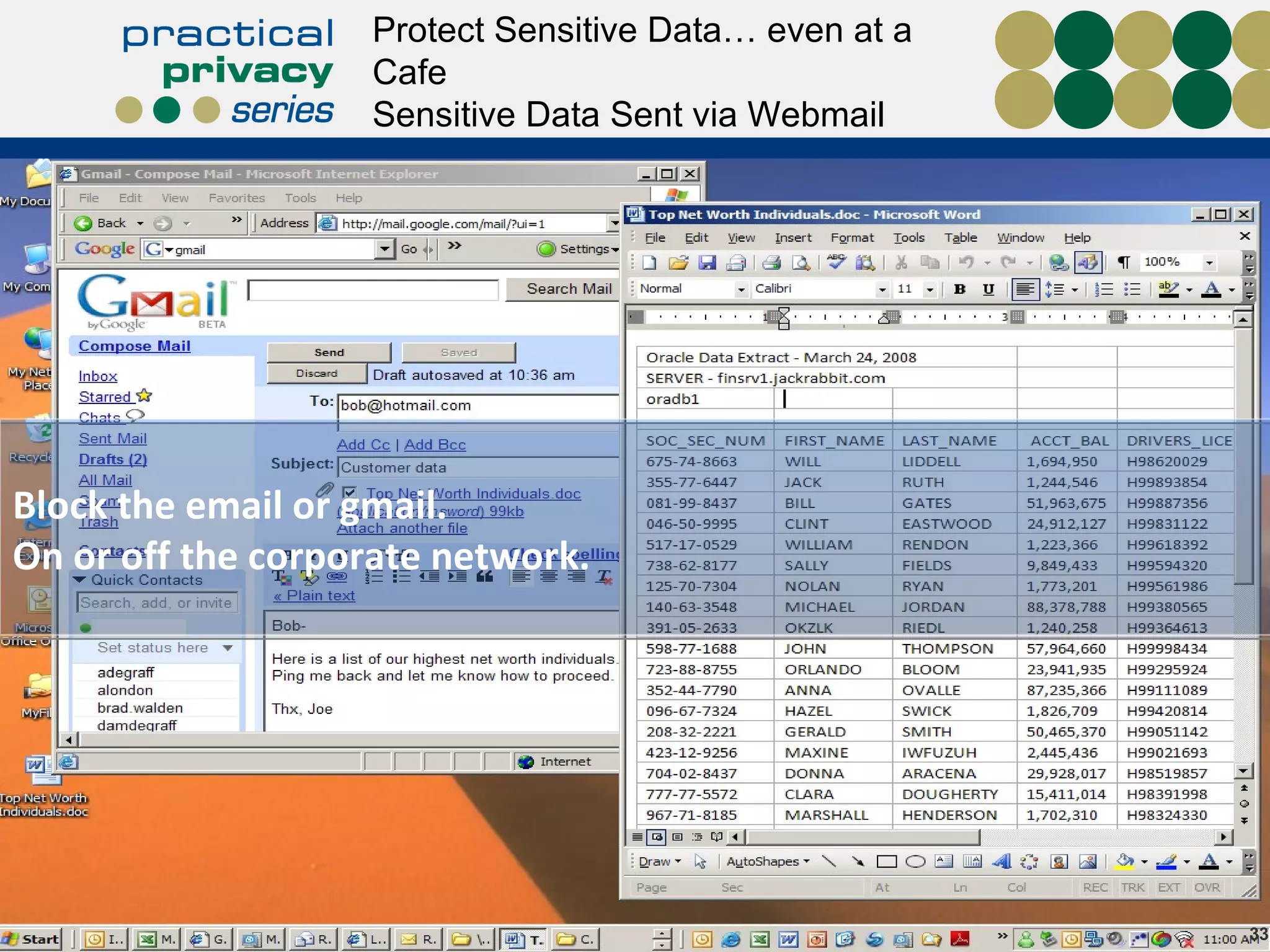Click the Send button in Gmail
The height and width of the screenshot is (952, 1270).
(x=329, y=352)
